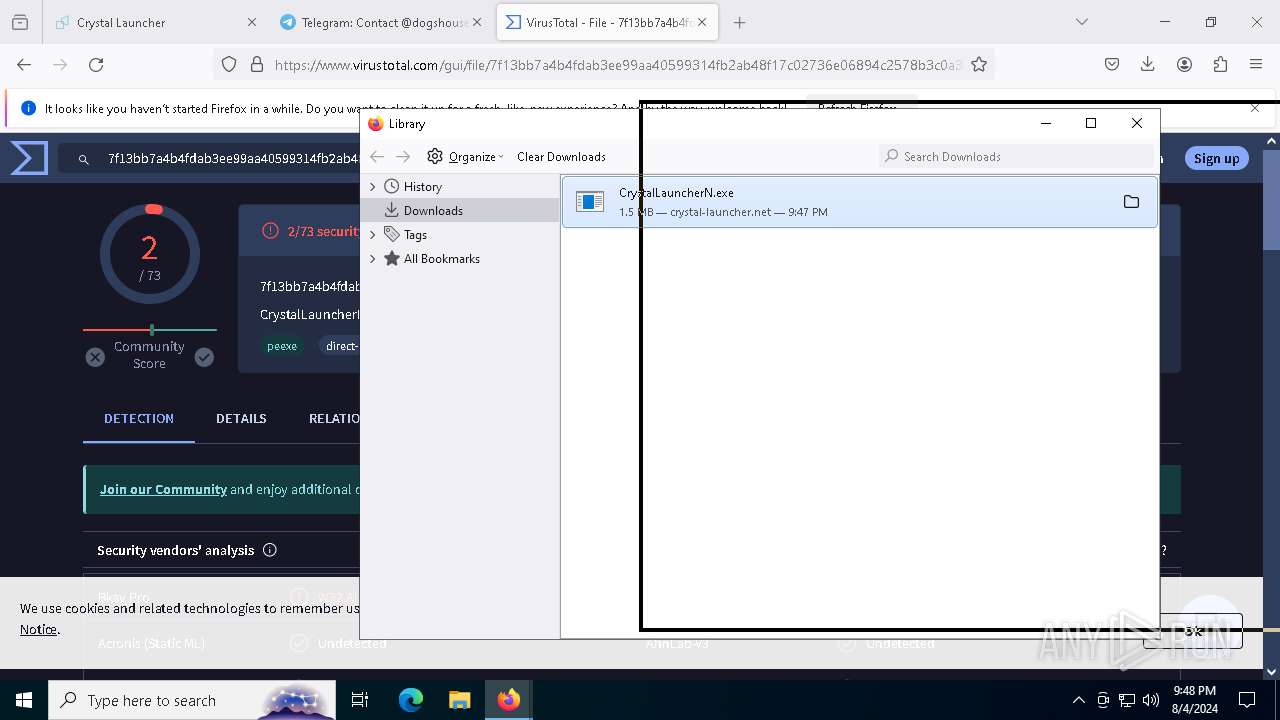This screenshot has height=720, width=1280.
Task: Click the VirusTotal search magnifier icon
Action: (84, 158)
